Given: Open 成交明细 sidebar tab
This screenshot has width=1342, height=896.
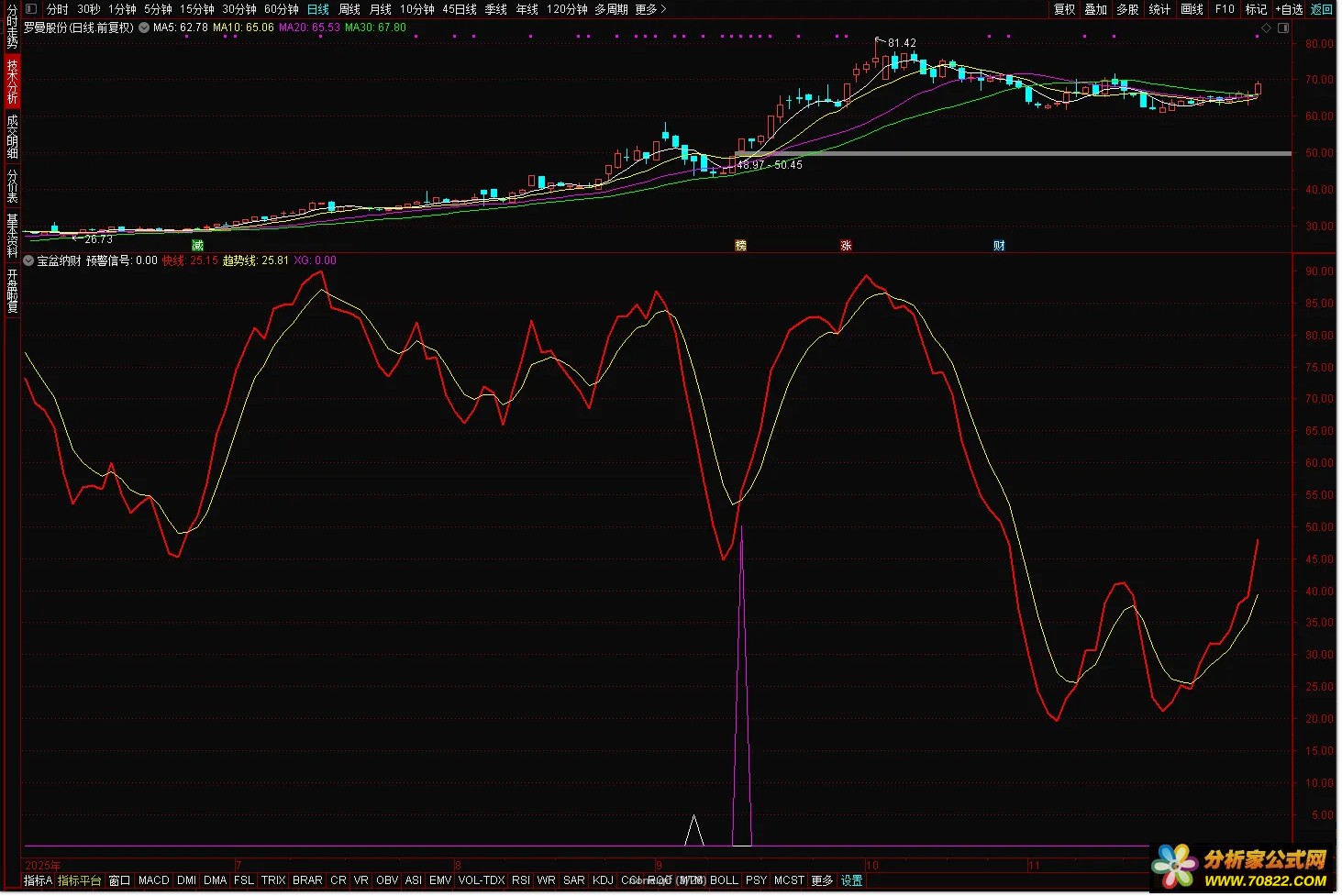Looking at the screenshot, I should (x=12, y=136).
